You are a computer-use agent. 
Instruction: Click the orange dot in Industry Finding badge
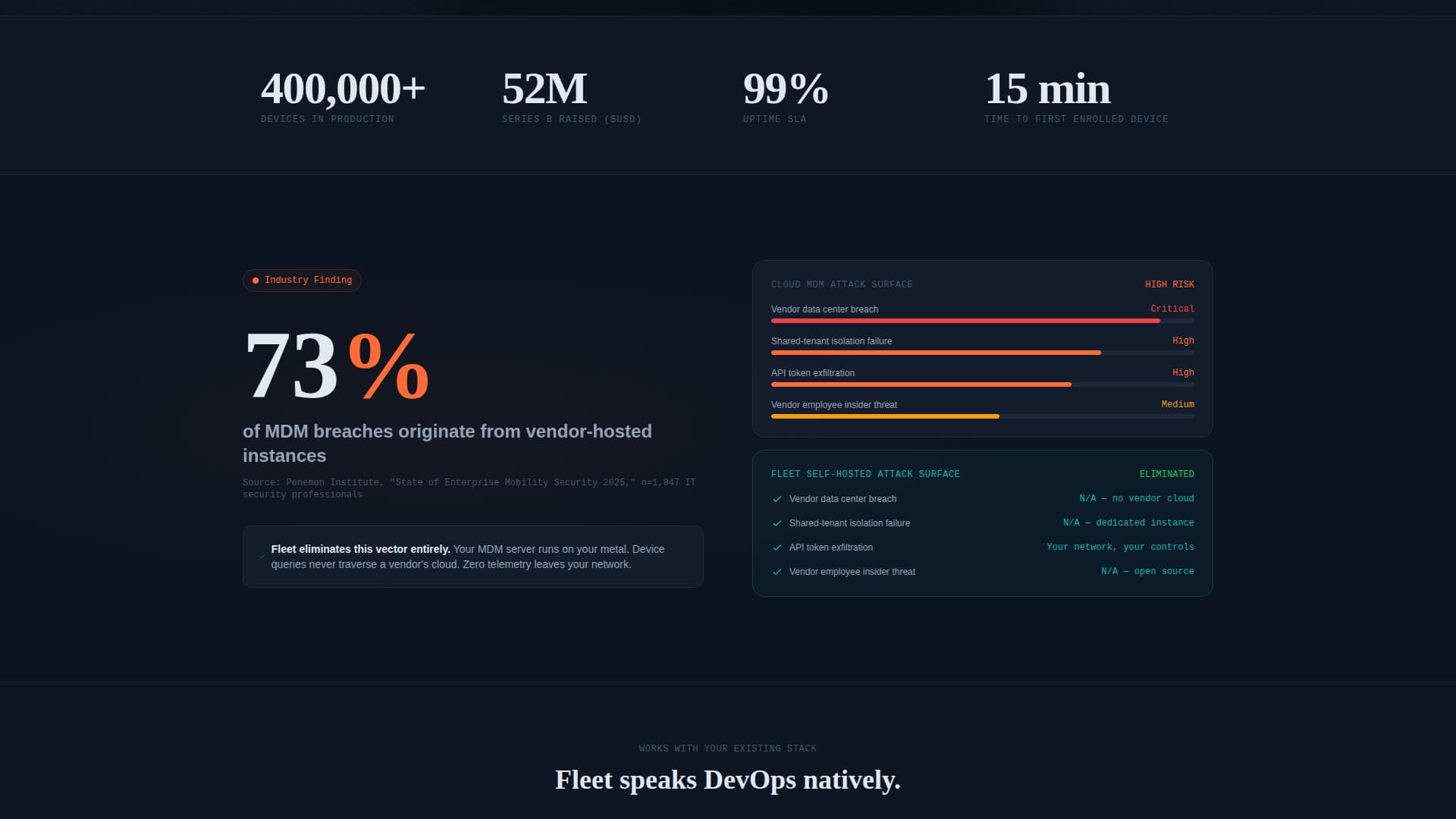tap(256, 281)
